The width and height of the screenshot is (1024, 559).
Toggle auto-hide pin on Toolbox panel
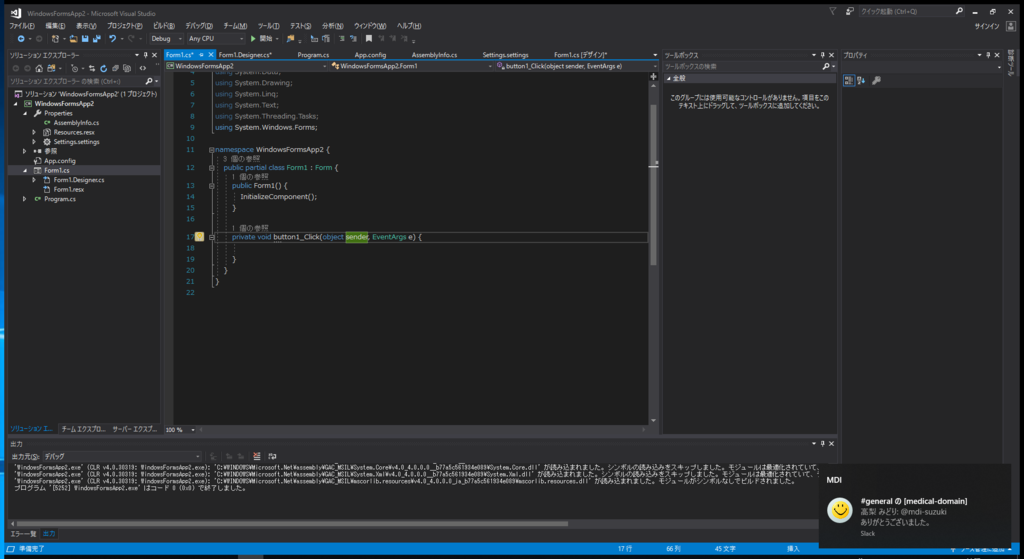point(823,56)
